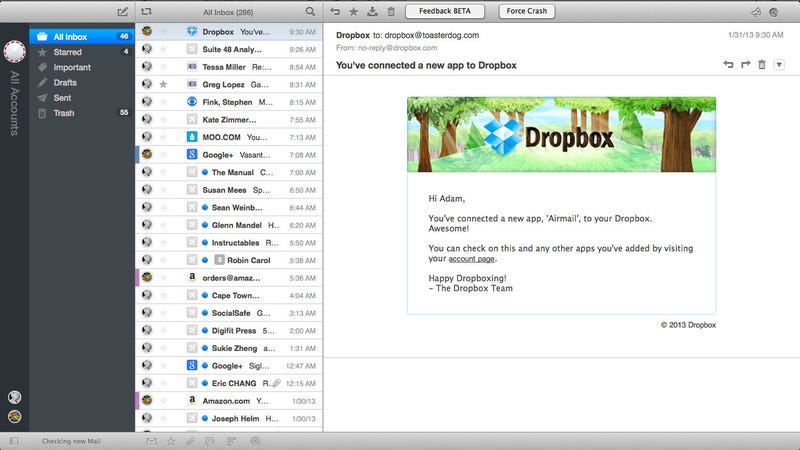The width and height of the screenshot is (800, 450).
Task: Click the round icon in the top-right corner
Action: point(774,12)
